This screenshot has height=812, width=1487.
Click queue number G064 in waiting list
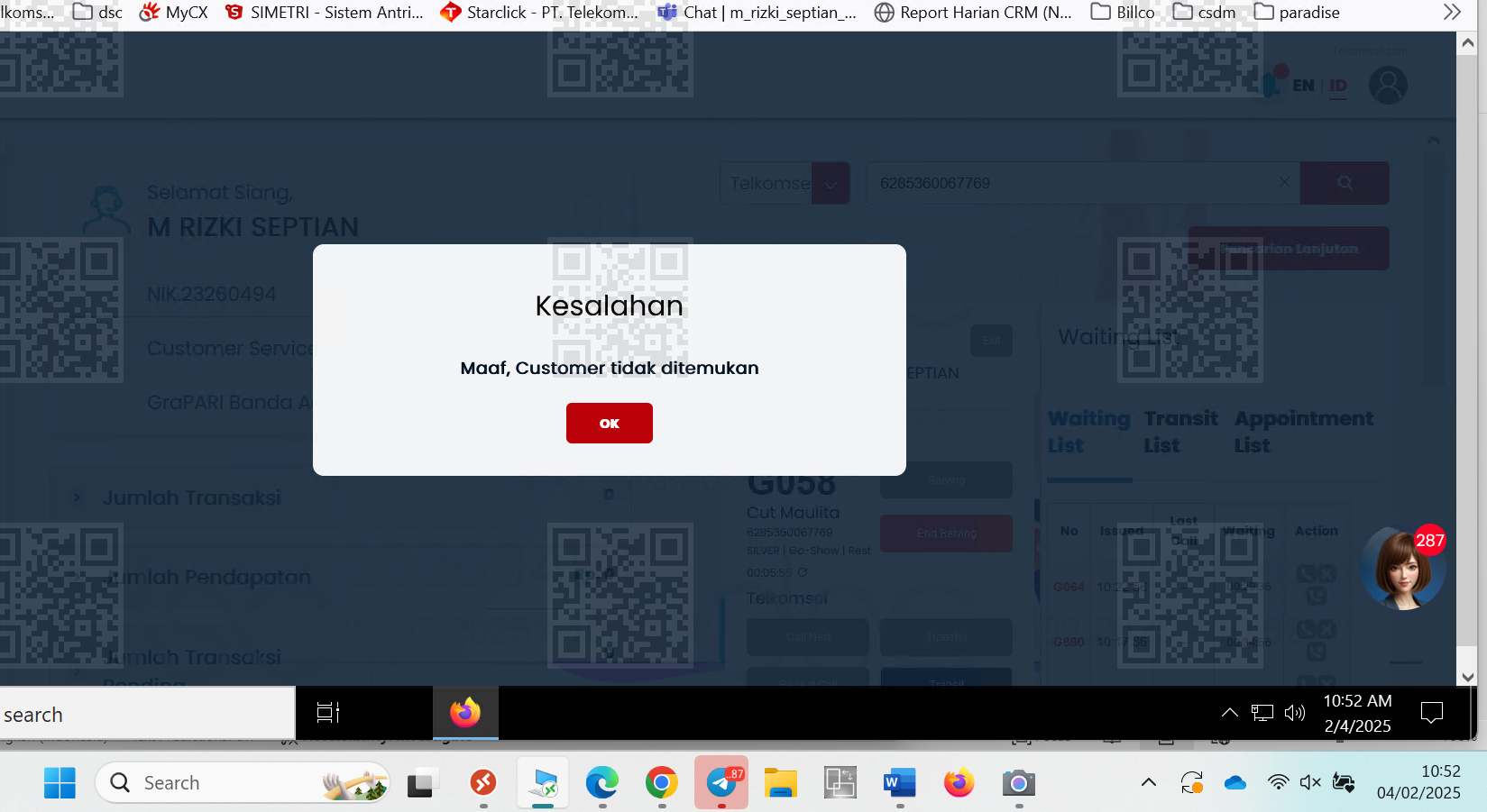(1069, 587)
